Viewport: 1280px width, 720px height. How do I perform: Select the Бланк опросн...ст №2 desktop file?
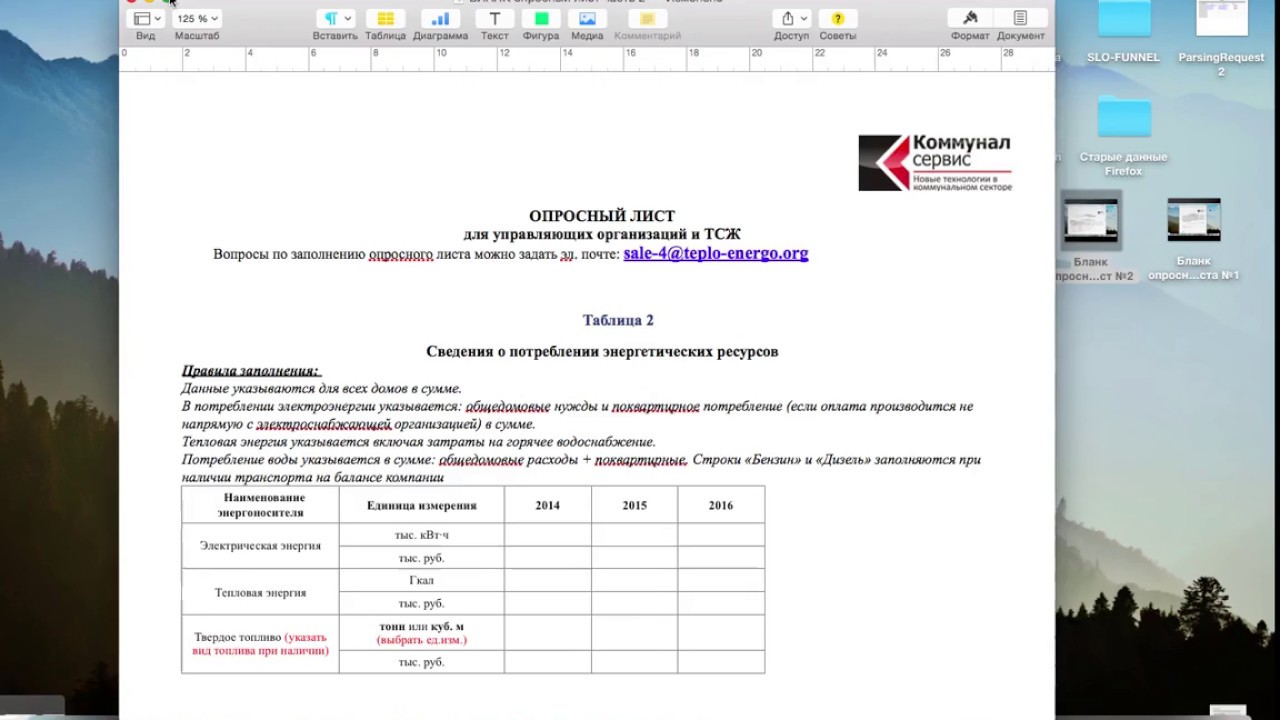coord(1092,237)
